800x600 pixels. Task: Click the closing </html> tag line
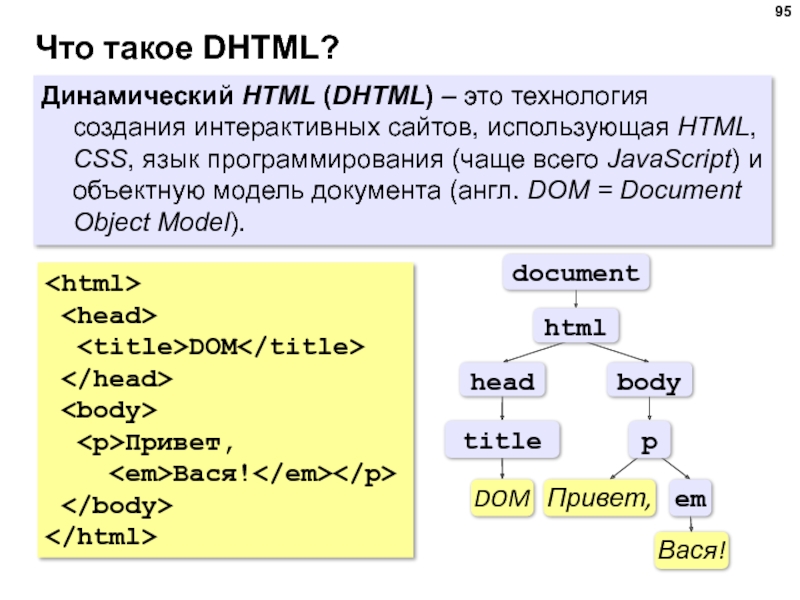[x=101, y=537]
